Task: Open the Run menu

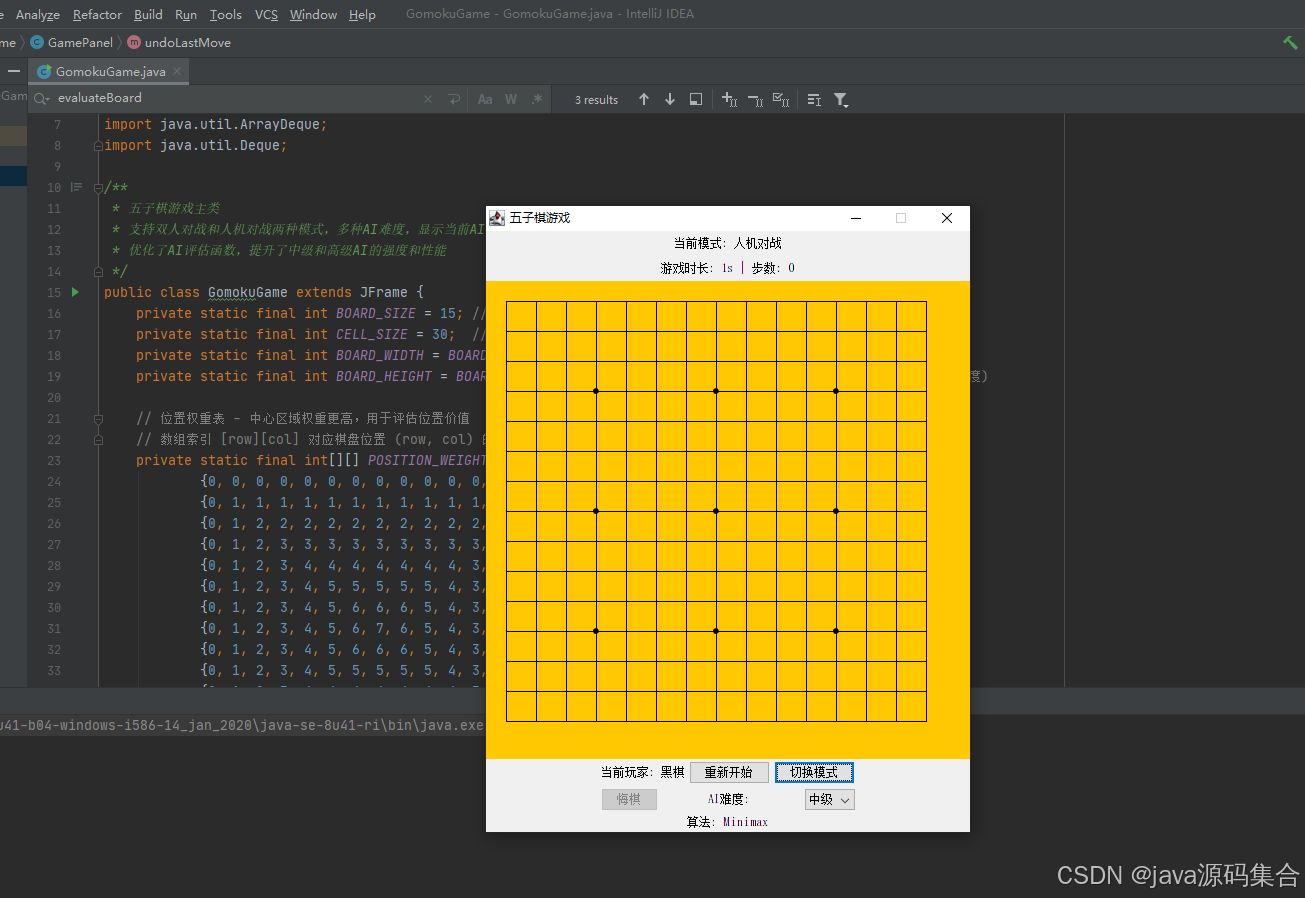Action: [x=186, y=14]
